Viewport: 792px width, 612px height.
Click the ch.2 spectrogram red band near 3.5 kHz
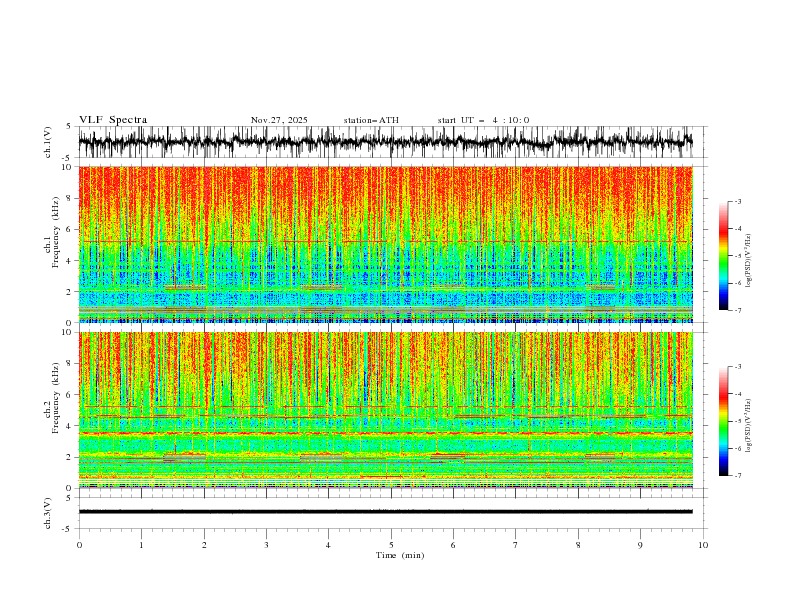tap(386, 433)
